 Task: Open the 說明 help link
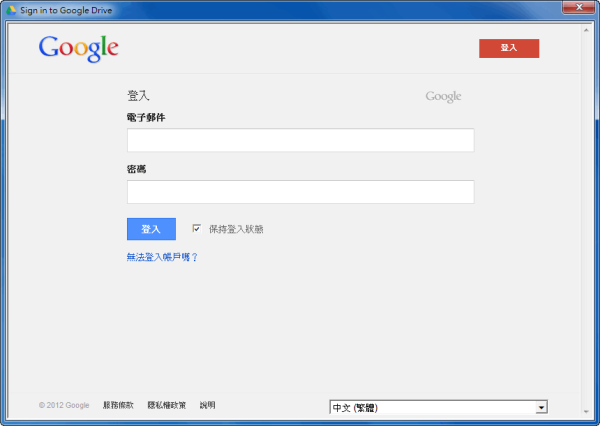pos(207,405)
